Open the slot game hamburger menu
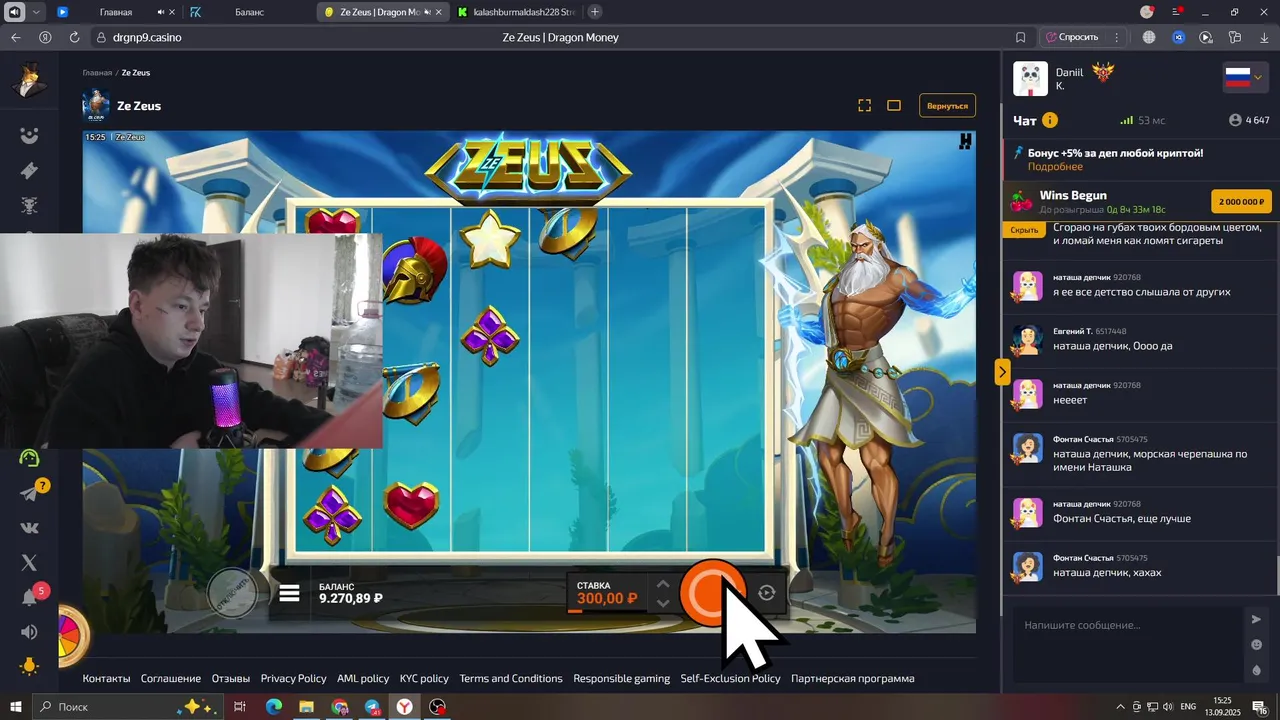1280x720 pixels. [x=289, y=593]
